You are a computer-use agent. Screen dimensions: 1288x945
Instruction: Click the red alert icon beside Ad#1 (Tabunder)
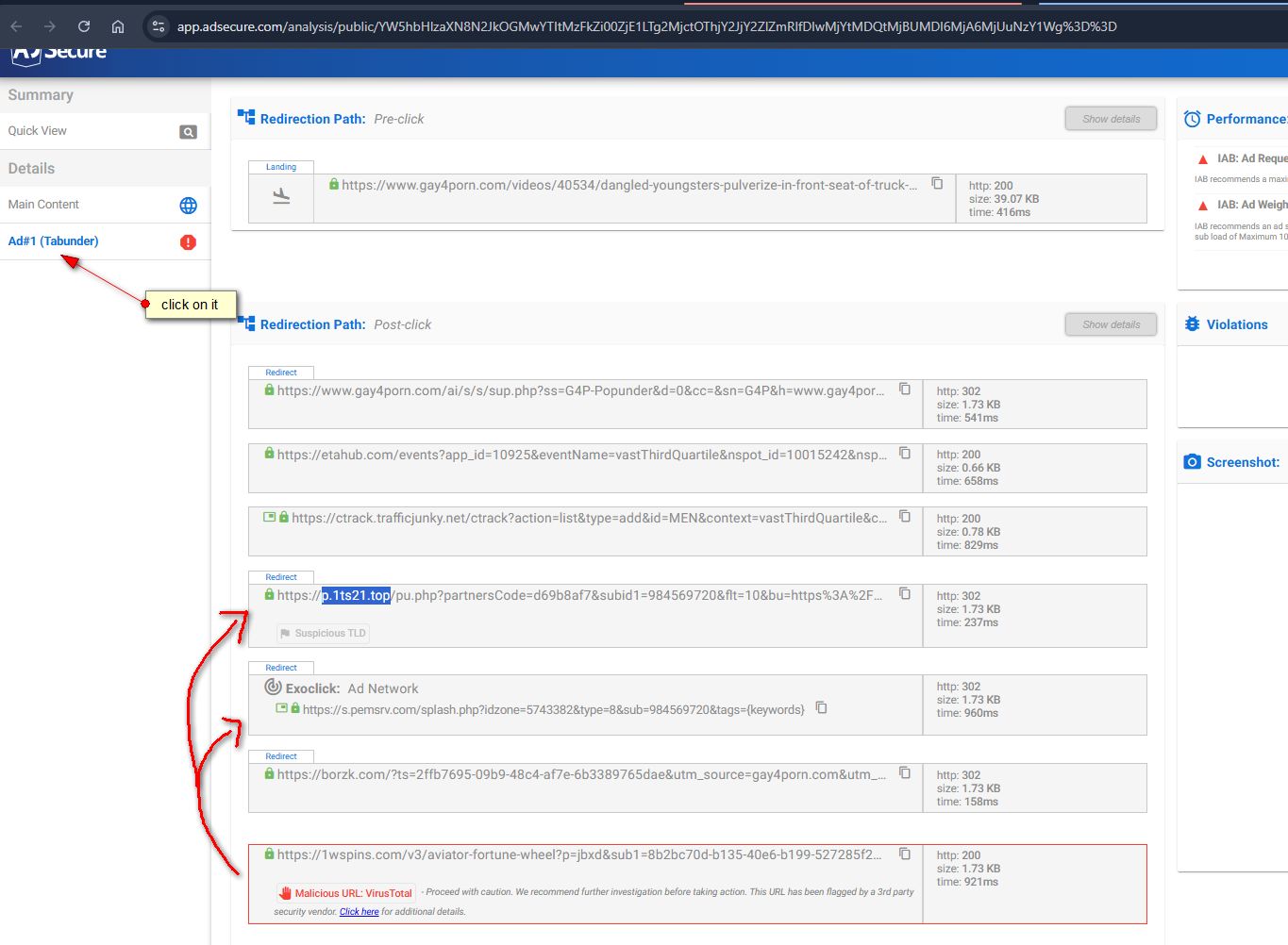tap(188, 242)
